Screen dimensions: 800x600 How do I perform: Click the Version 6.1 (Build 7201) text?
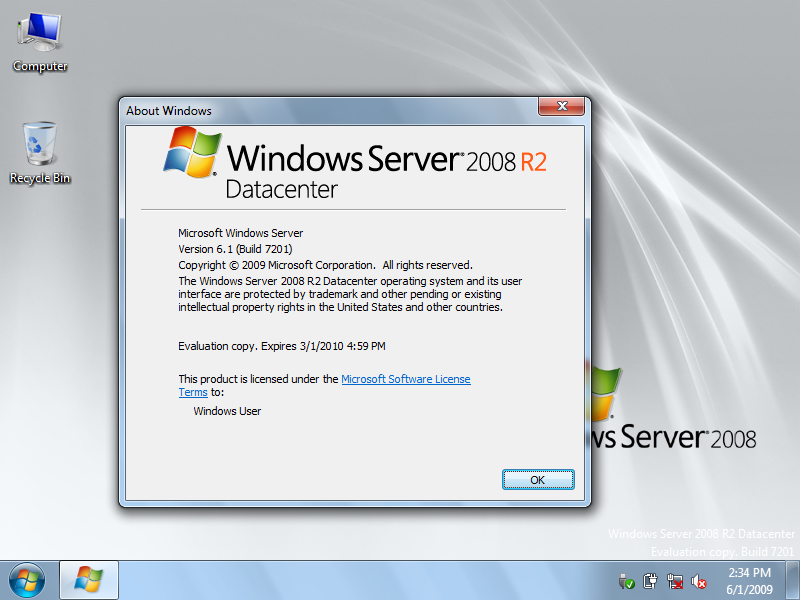point(235,249)
